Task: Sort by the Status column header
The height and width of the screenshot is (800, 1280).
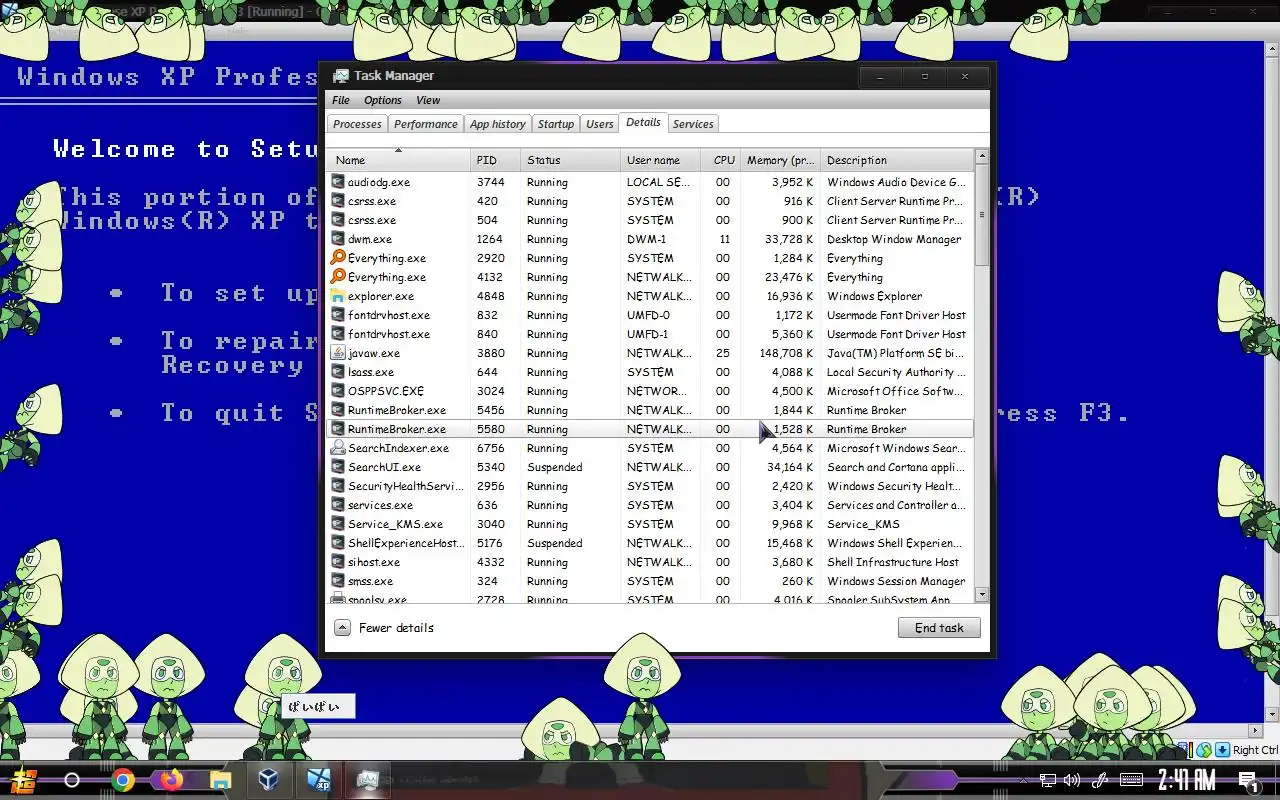Action: pos(570,160)
